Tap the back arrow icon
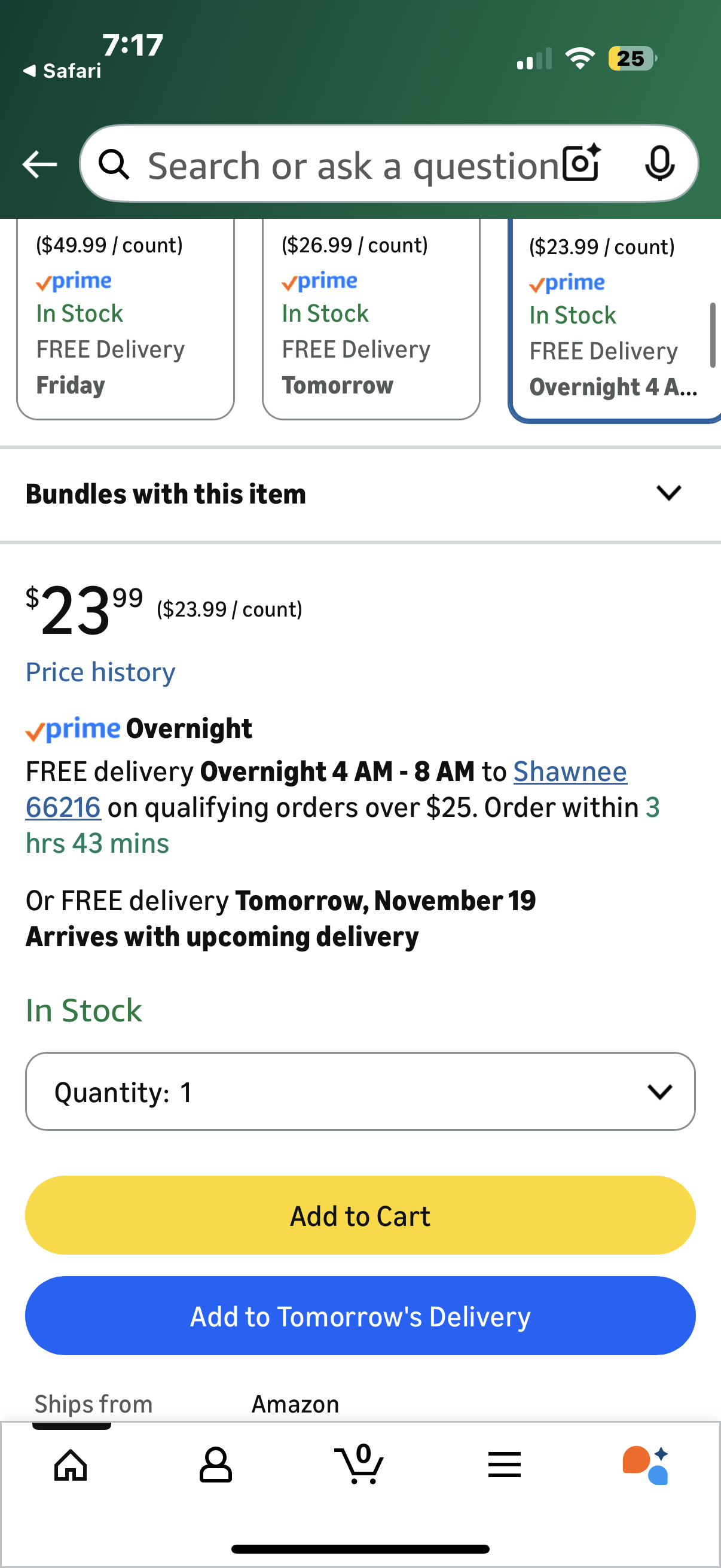 (x=39, y=164)
